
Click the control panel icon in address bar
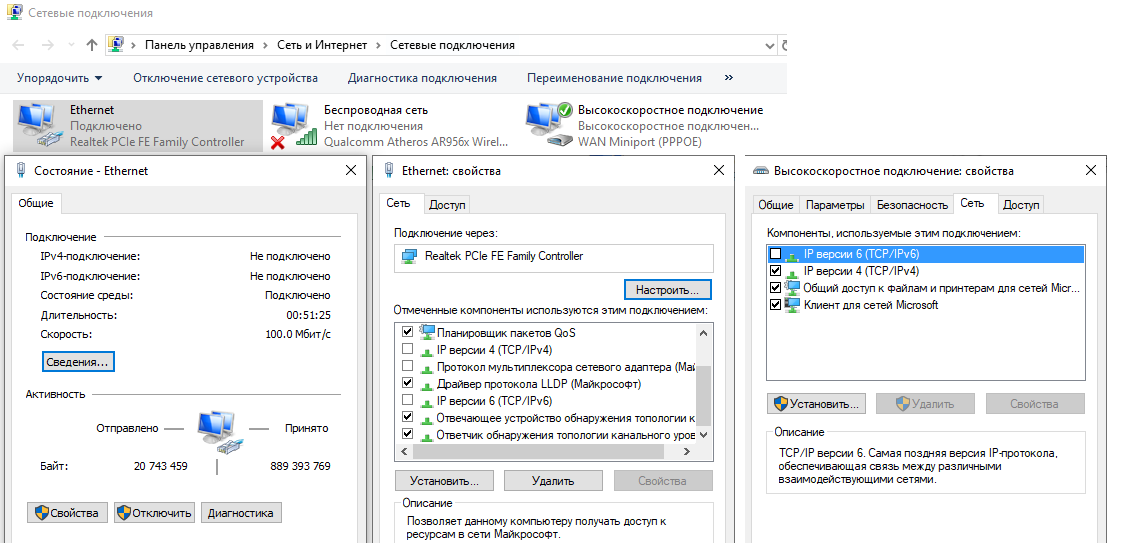coord(115,45)
